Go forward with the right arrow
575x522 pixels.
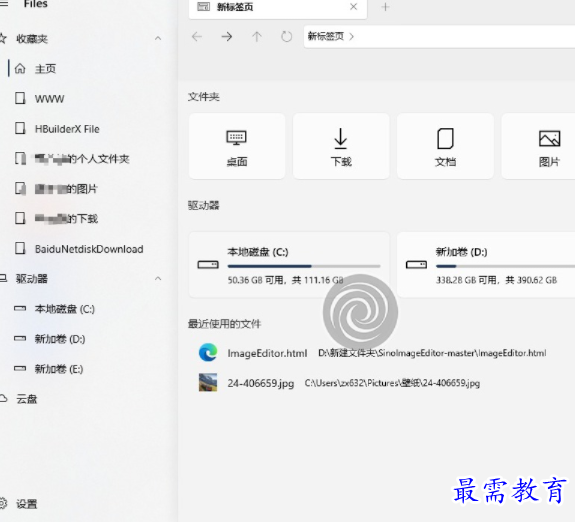pos(227,37)
